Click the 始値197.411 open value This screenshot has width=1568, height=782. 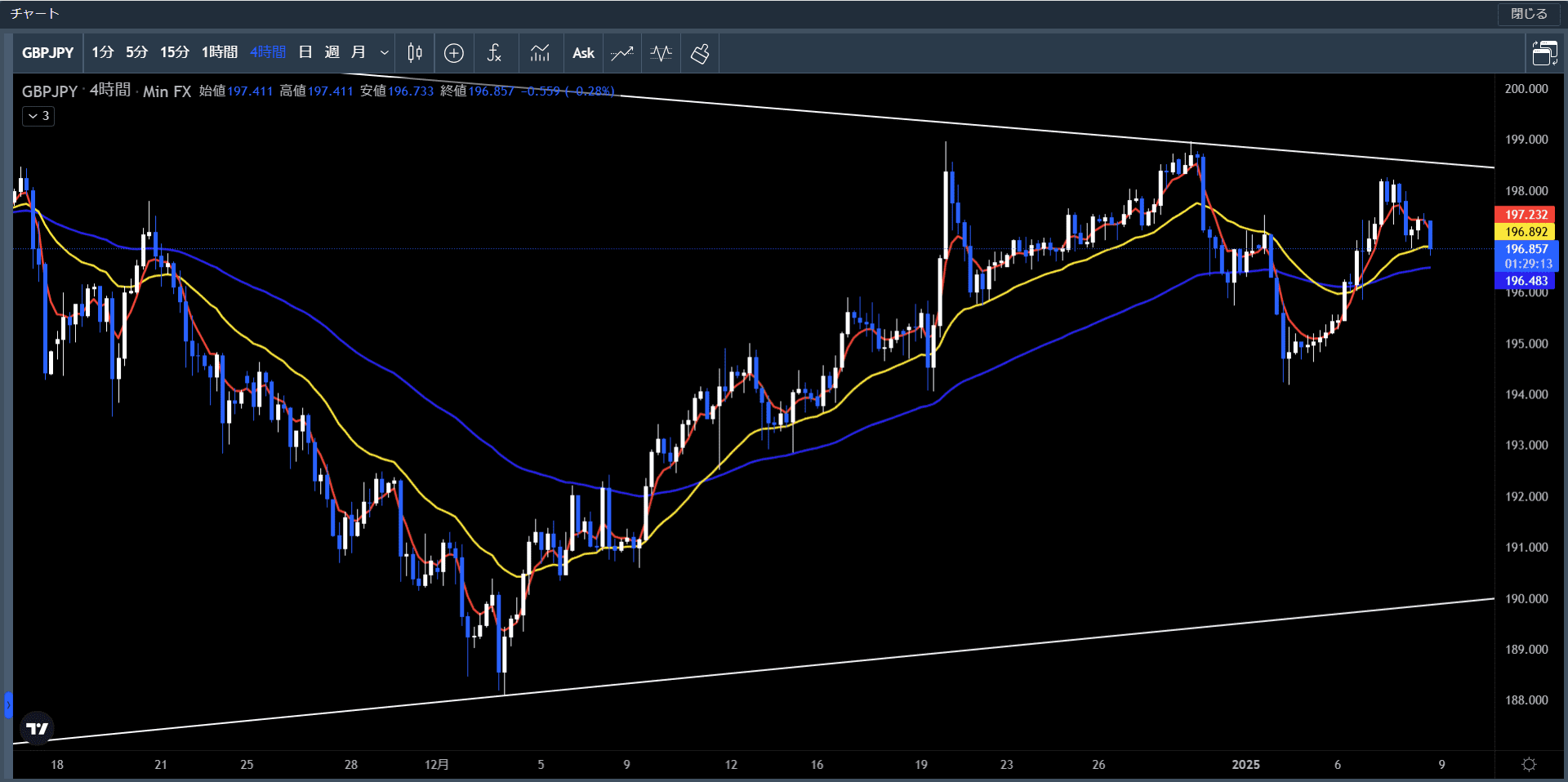(236, 91)
